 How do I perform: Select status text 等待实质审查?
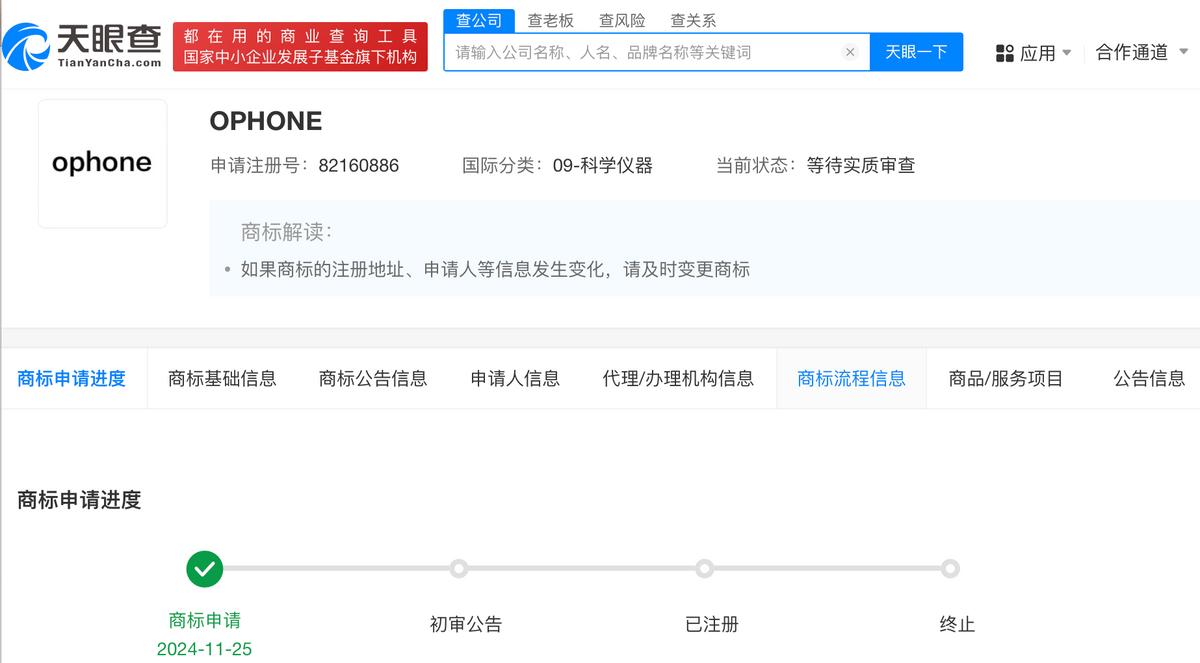pos(861,166)
